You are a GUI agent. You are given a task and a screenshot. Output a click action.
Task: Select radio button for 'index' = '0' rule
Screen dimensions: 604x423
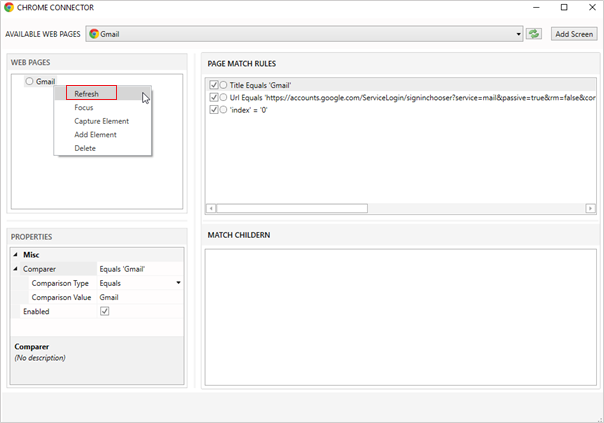pyautogui.click(x=223, y=109)
